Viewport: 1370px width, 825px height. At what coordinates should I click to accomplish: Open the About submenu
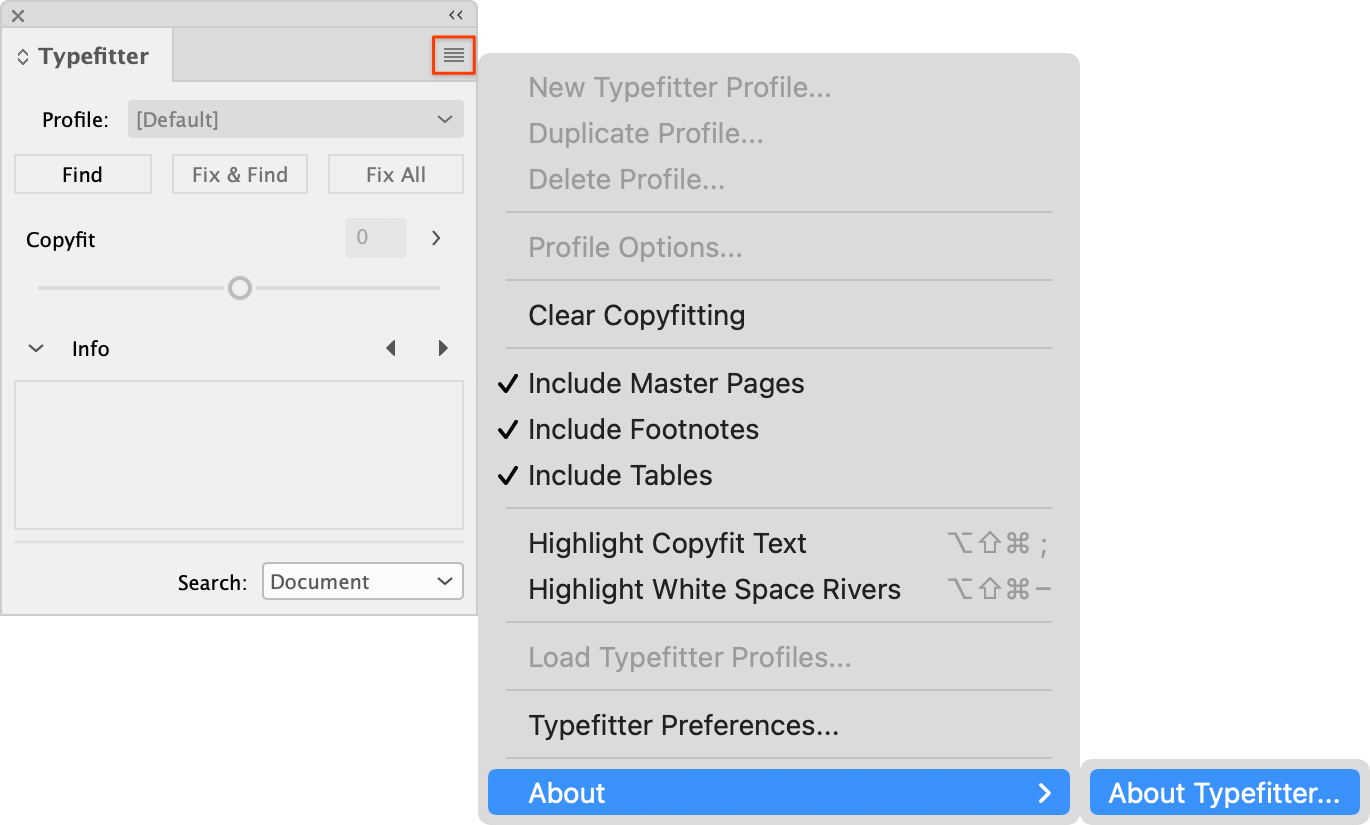[x=779, y=793]
